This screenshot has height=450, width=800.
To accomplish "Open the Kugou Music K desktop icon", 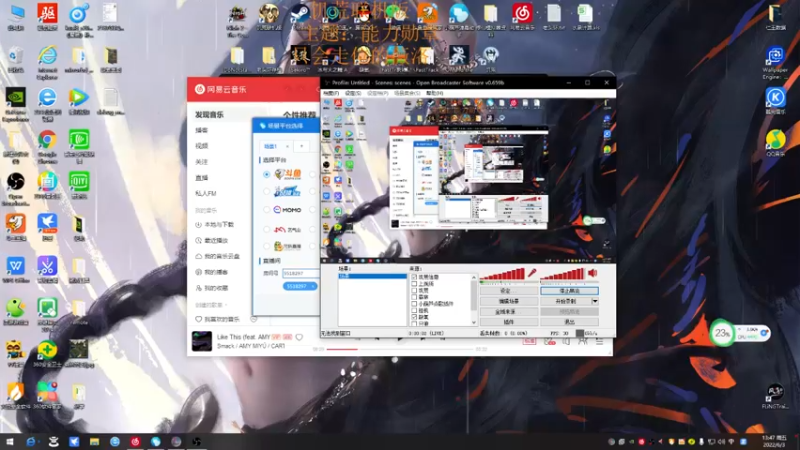I will coord(775,101).
